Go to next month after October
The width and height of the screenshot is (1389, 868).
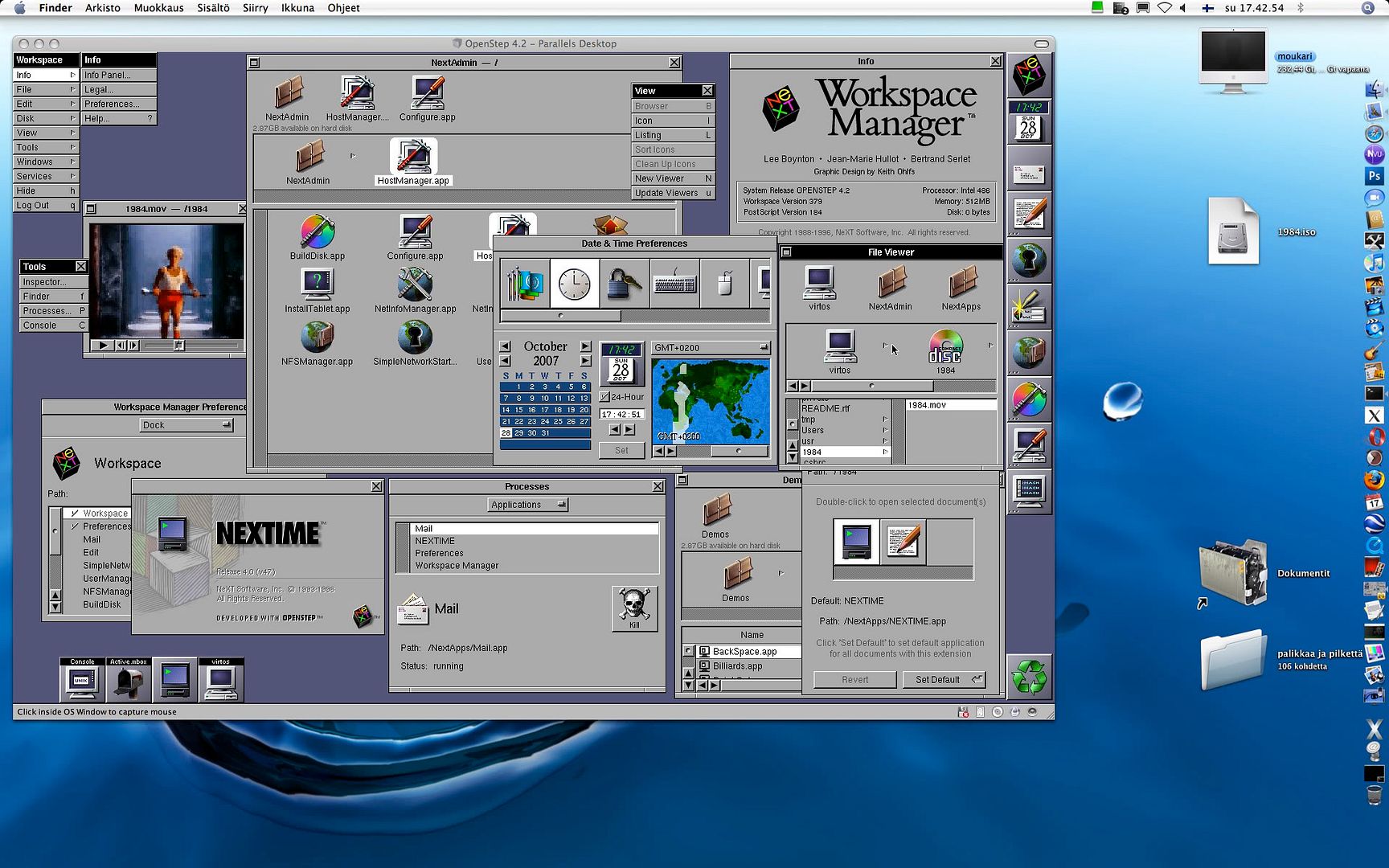click(x=585, y=346)
